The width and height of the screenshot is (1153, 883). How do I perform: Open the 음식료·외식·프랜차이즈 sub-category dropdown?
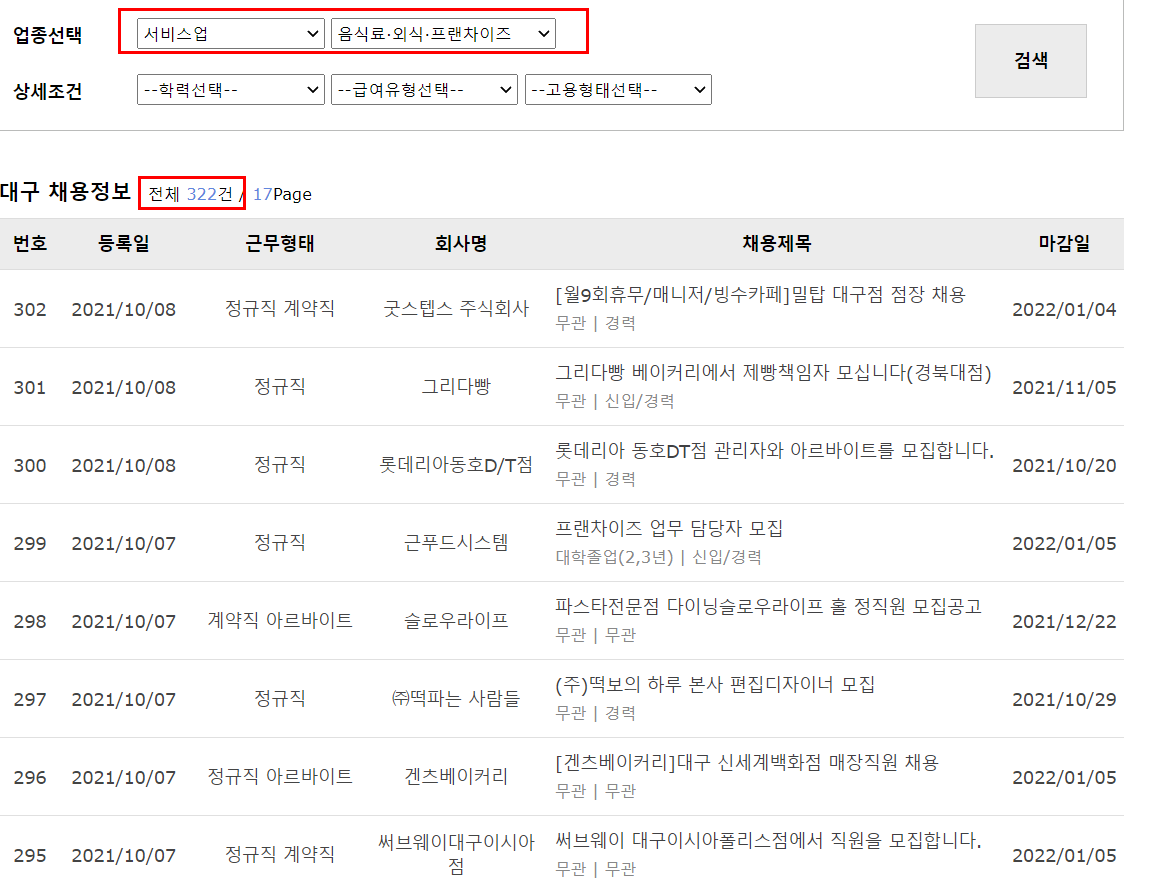pyautogui.click(x=443, y=34)
